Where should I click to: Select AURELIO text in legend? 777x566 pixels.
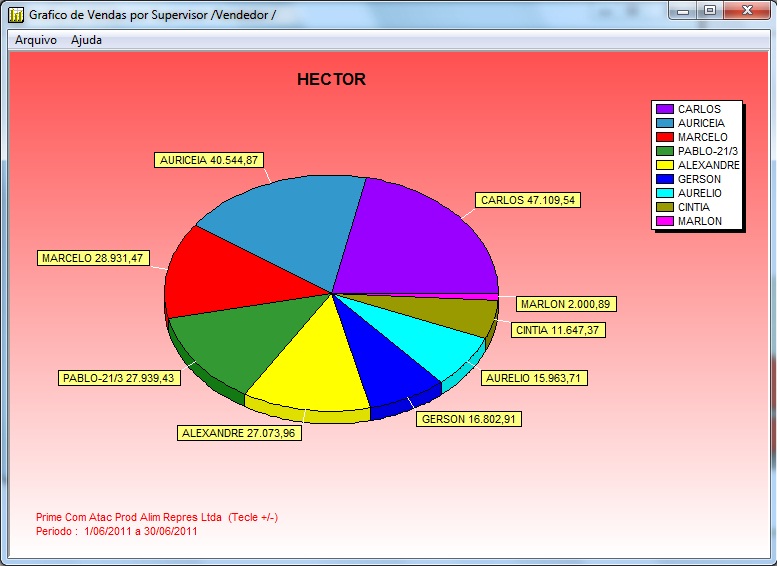tap(700, 193)
